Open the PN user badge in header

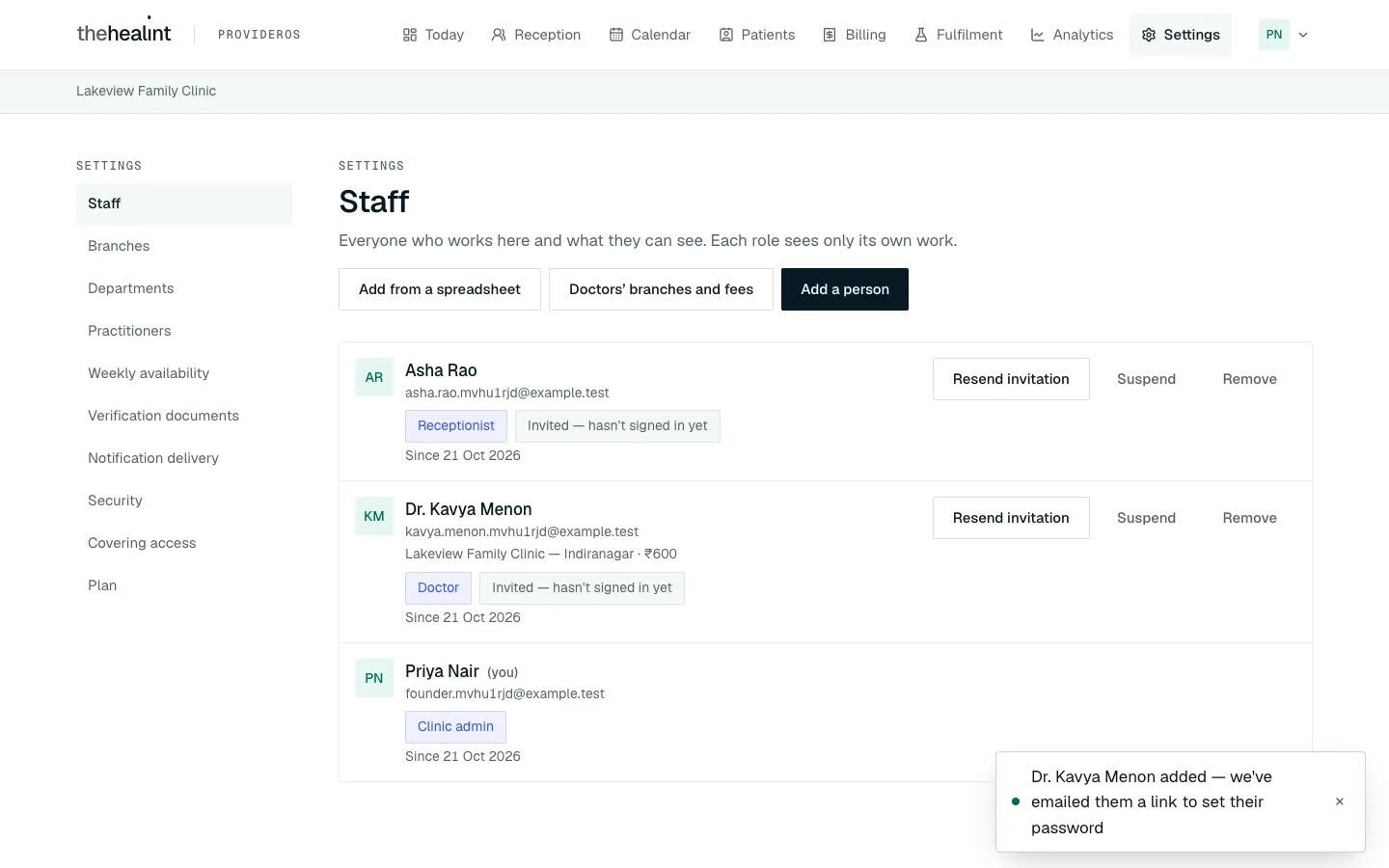pos(1274,35)
